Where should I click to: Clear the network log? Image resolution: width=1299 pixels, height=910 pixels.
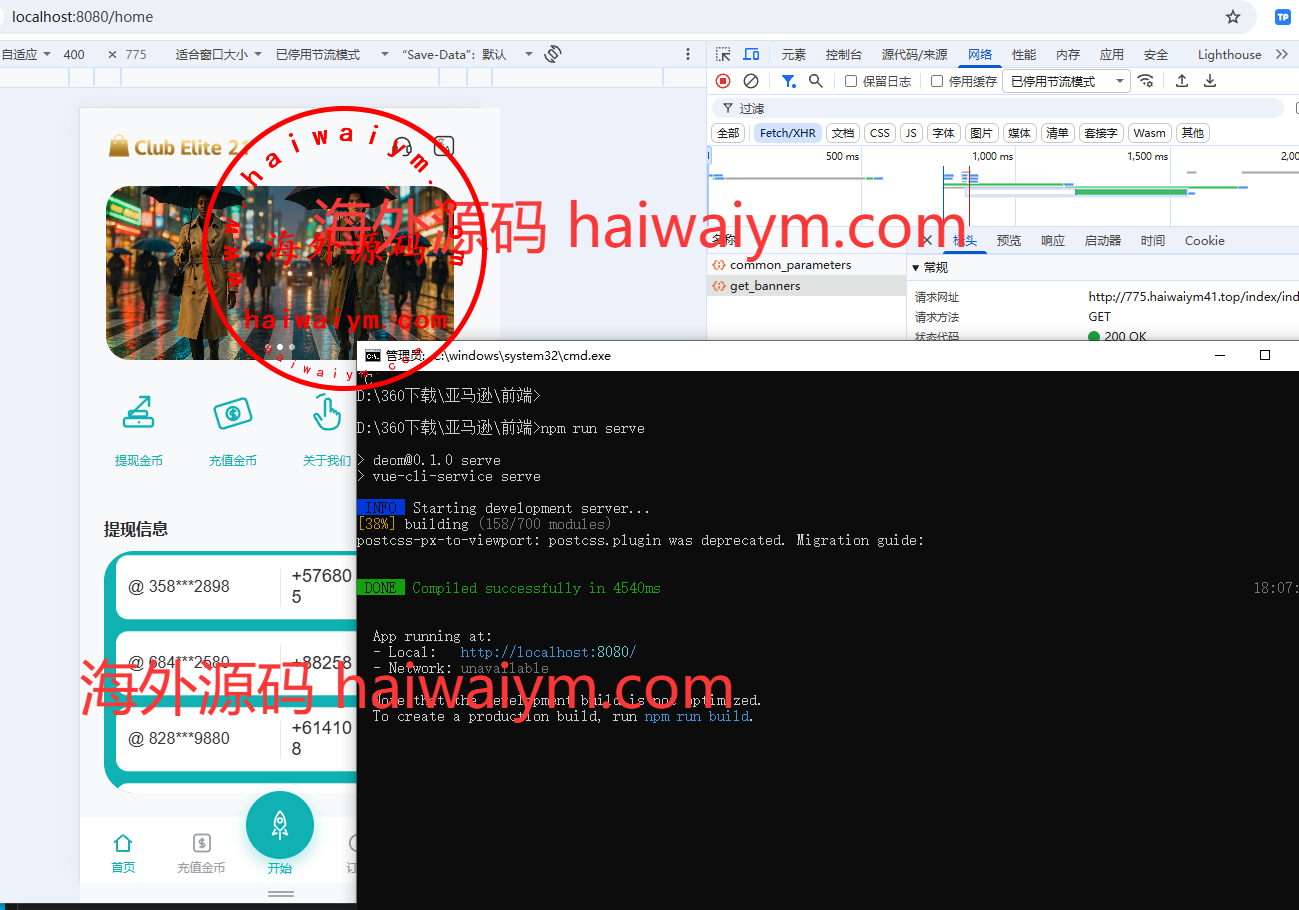[751, 81]
